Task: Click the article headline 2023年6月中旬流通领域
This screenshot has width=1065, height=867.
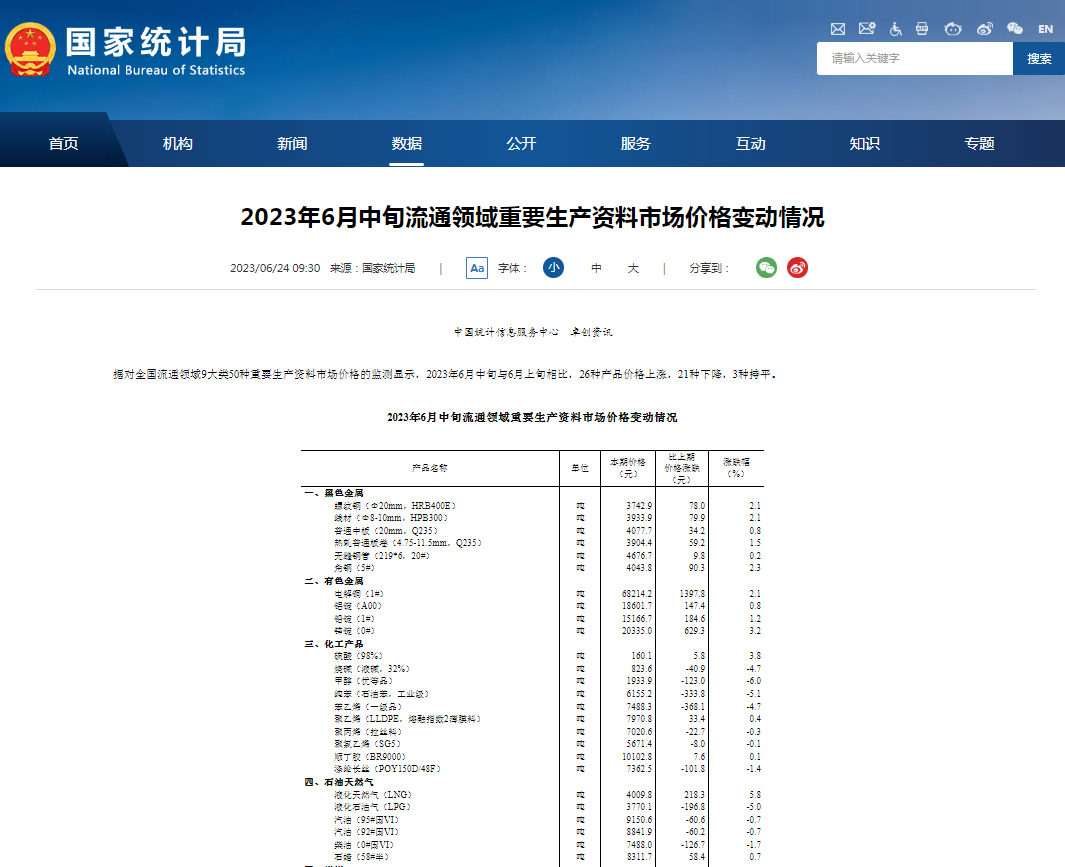Action: [532, 217]
